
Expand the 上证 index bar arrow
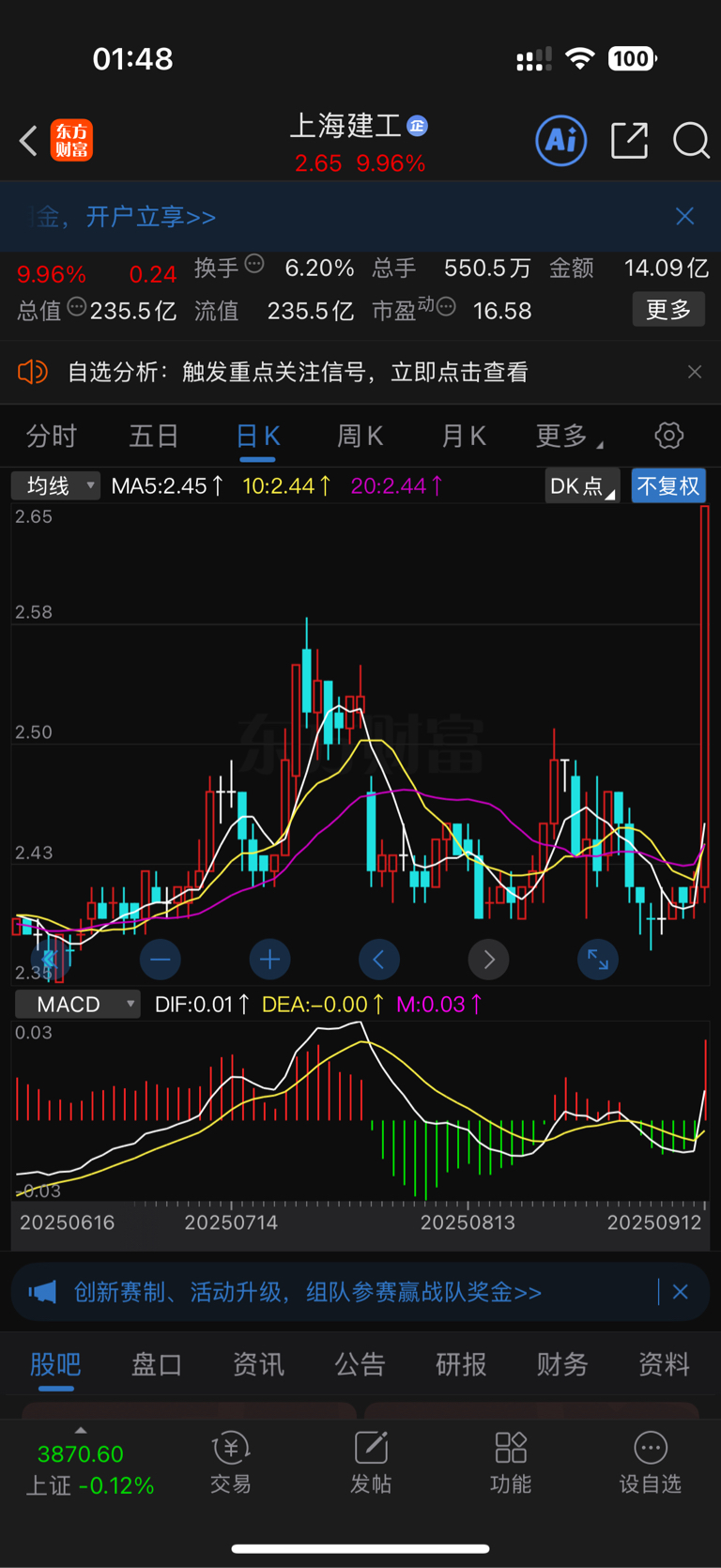(81, 1430)
